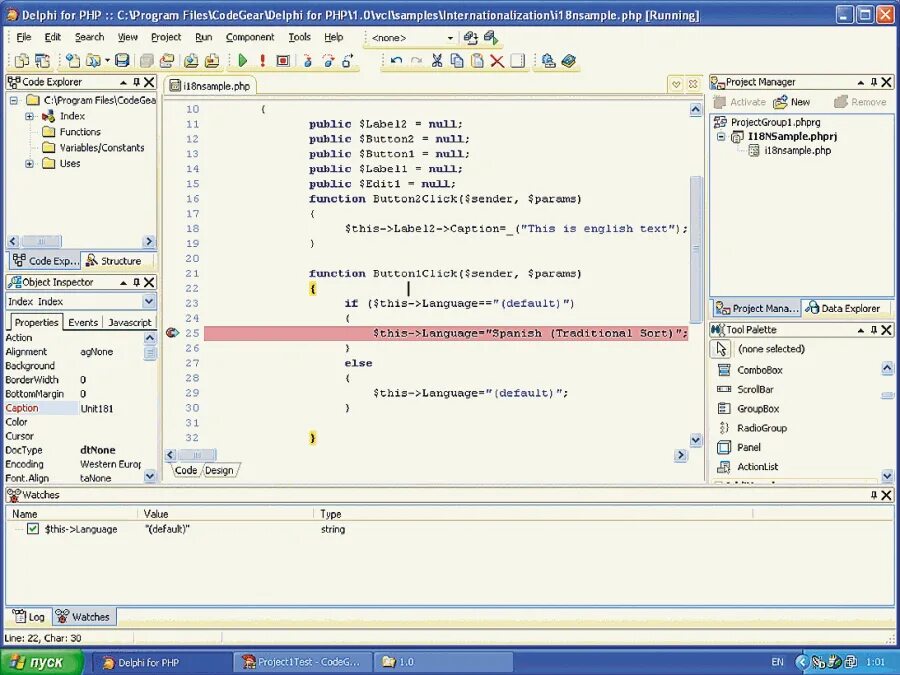The height and width of the screenshot is (675, 900).
Task: Collapse the Code Explorer panel arrow
Action: 123,82
